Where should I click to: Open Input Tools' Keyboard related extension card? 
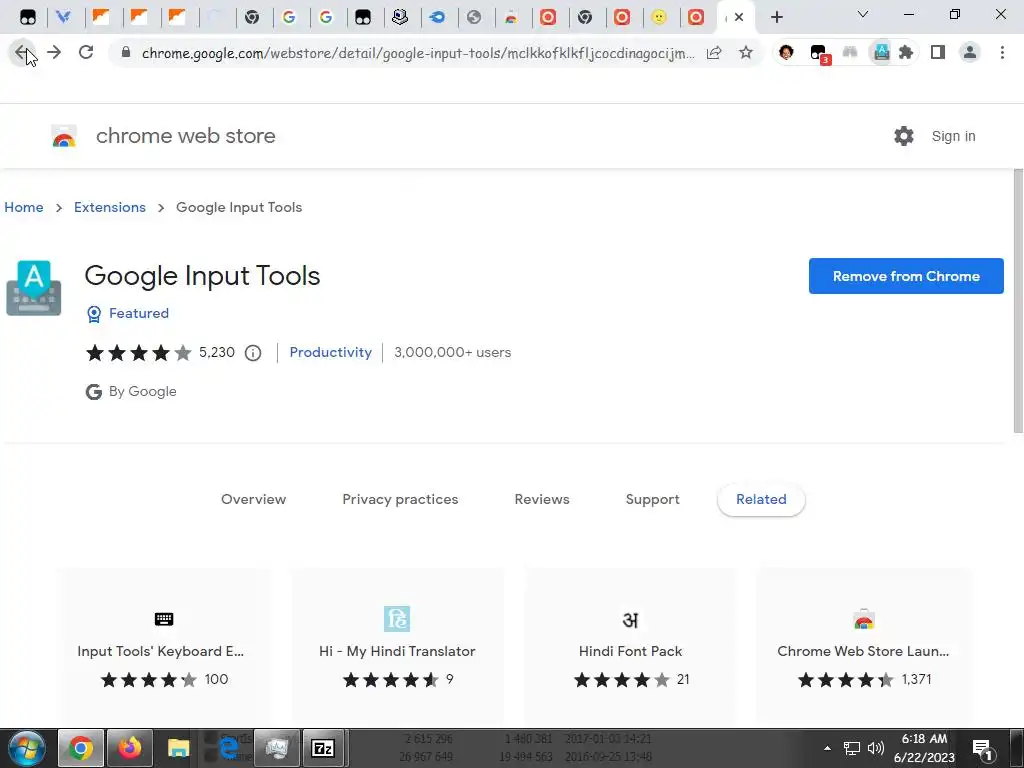164,647
